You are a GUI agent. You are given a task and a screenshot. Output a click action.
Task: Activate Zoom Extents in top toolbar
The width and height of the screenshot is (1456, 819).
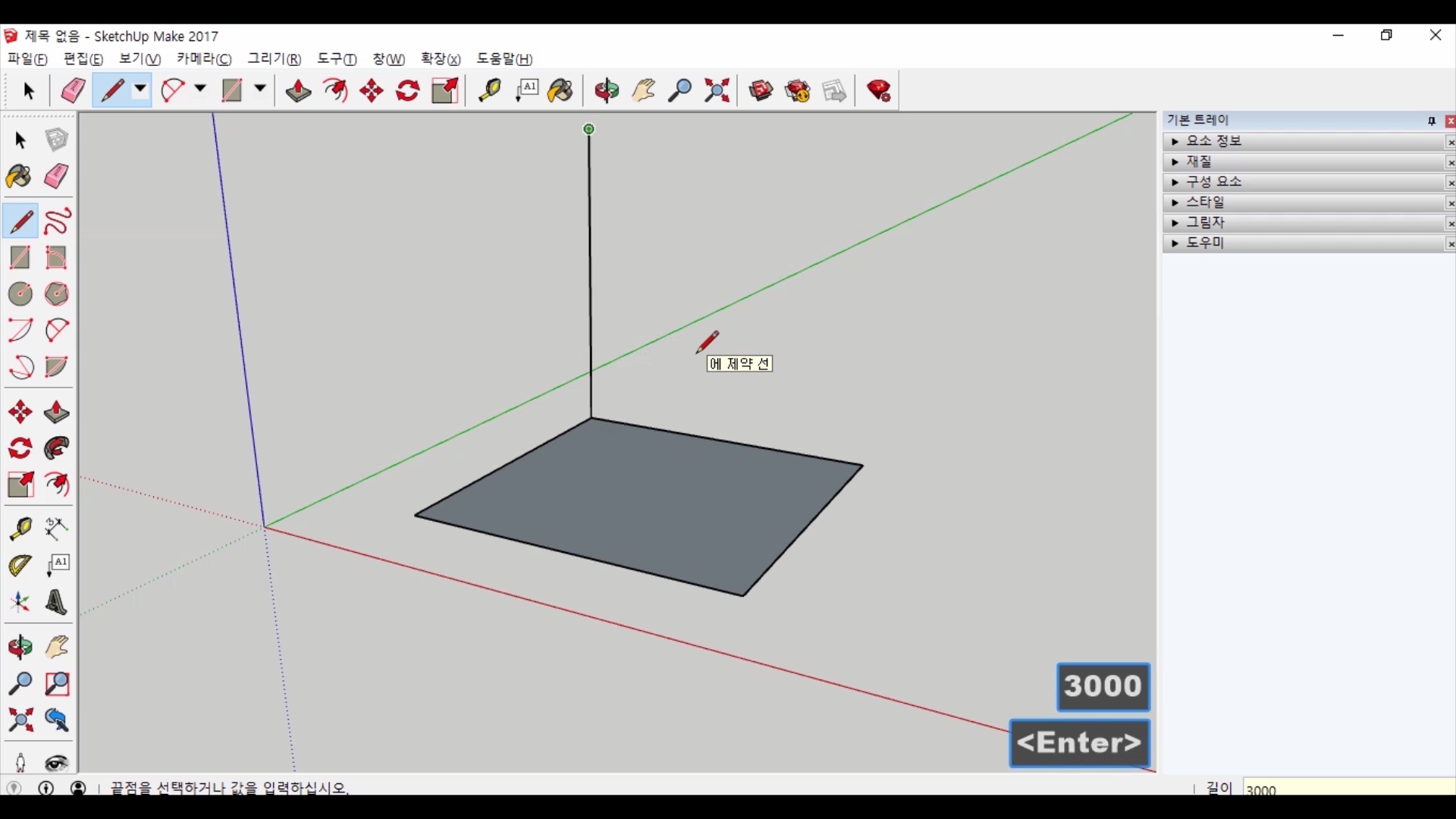coord(717,91)
